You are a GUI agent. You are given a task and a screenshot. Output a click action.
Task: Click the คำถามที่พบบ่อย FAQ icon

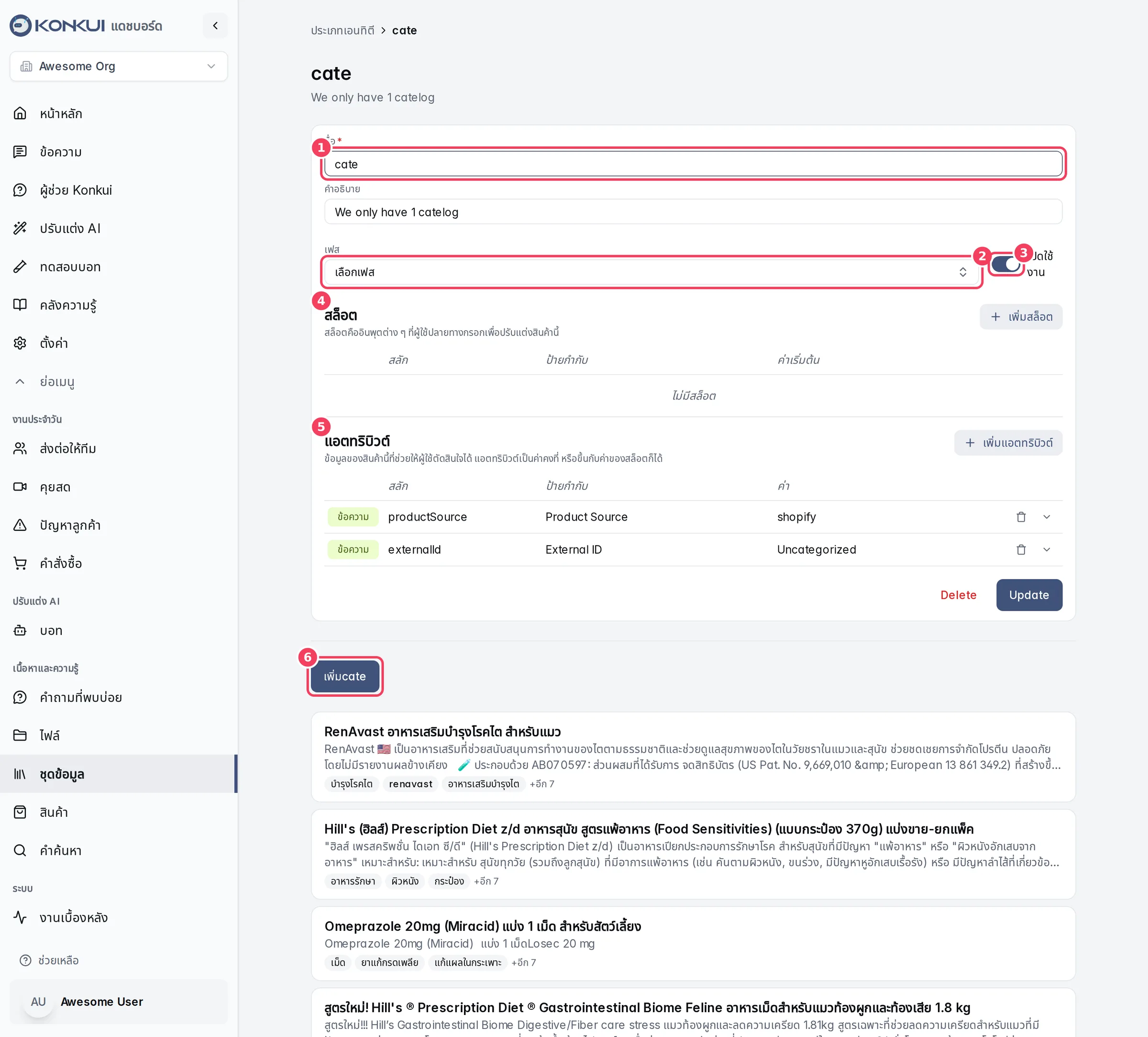pyautogui.click(x=20, y=697)
